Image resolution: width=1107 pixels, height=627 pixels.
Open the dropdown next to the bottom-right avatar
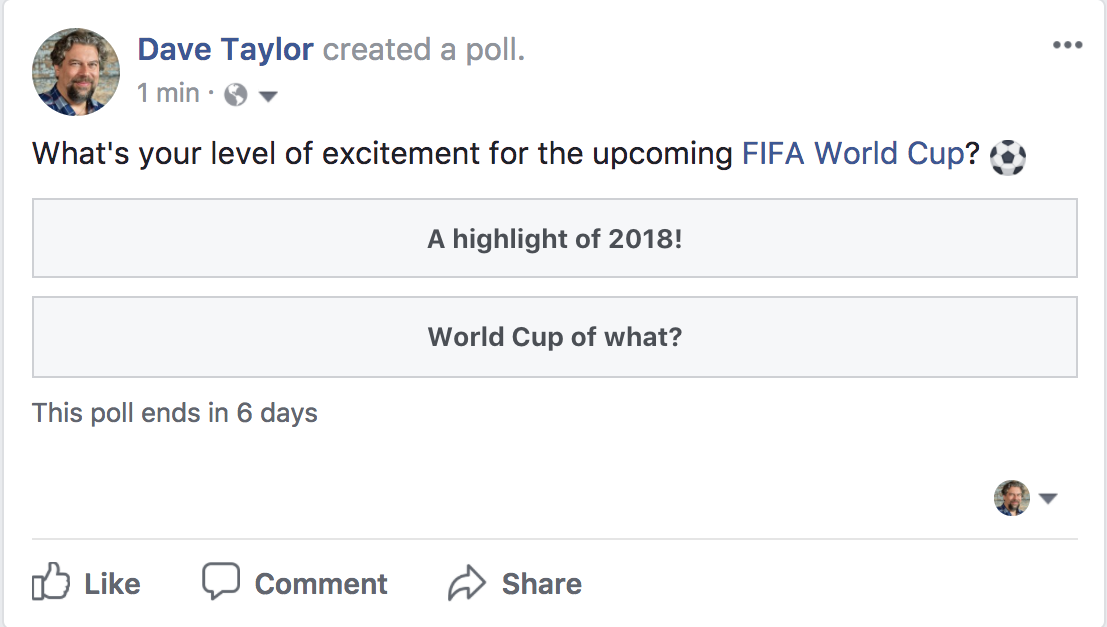tap(1048, 498)
